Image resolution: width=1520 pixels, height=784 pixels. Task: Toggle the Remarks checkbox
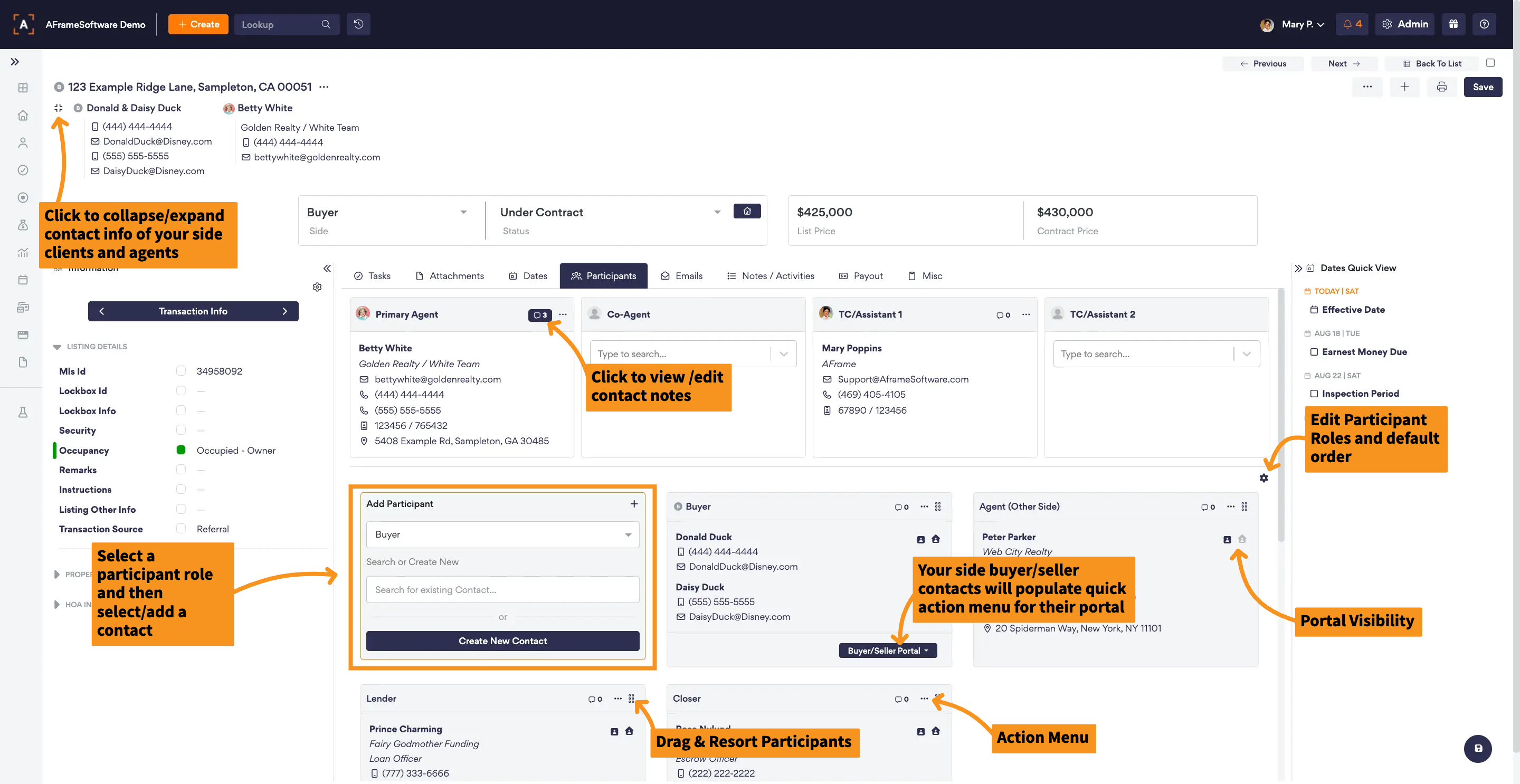(181, 470)
